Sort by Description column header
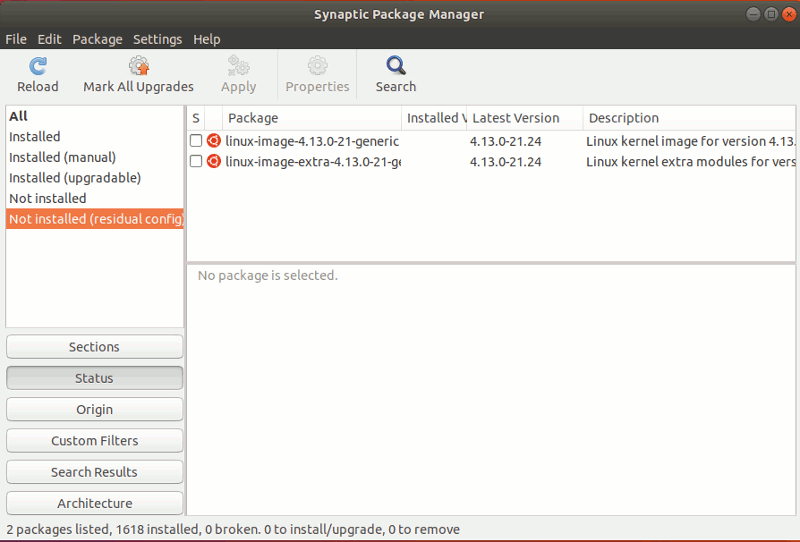The image size is (800, 542). coord(689,118)
